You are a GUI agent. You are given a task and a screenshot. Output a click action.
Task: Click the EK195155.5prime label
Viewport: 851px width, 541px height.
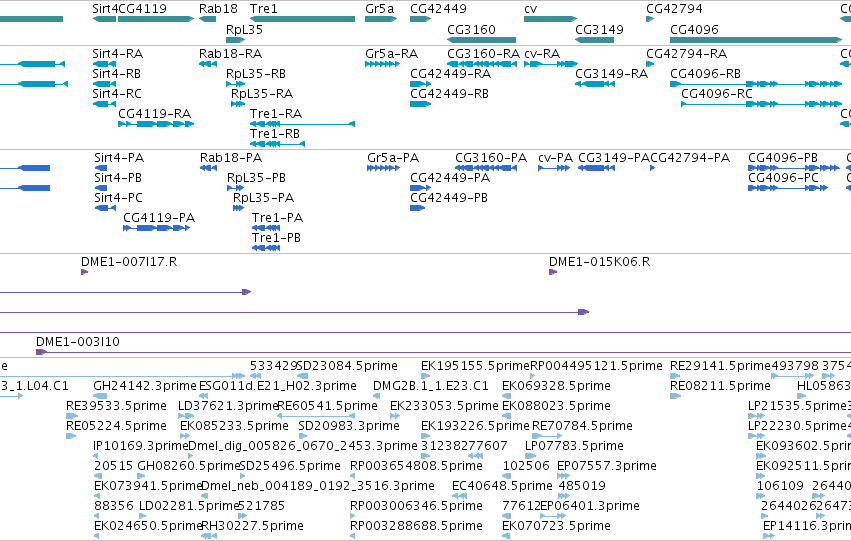pos(475,366)
